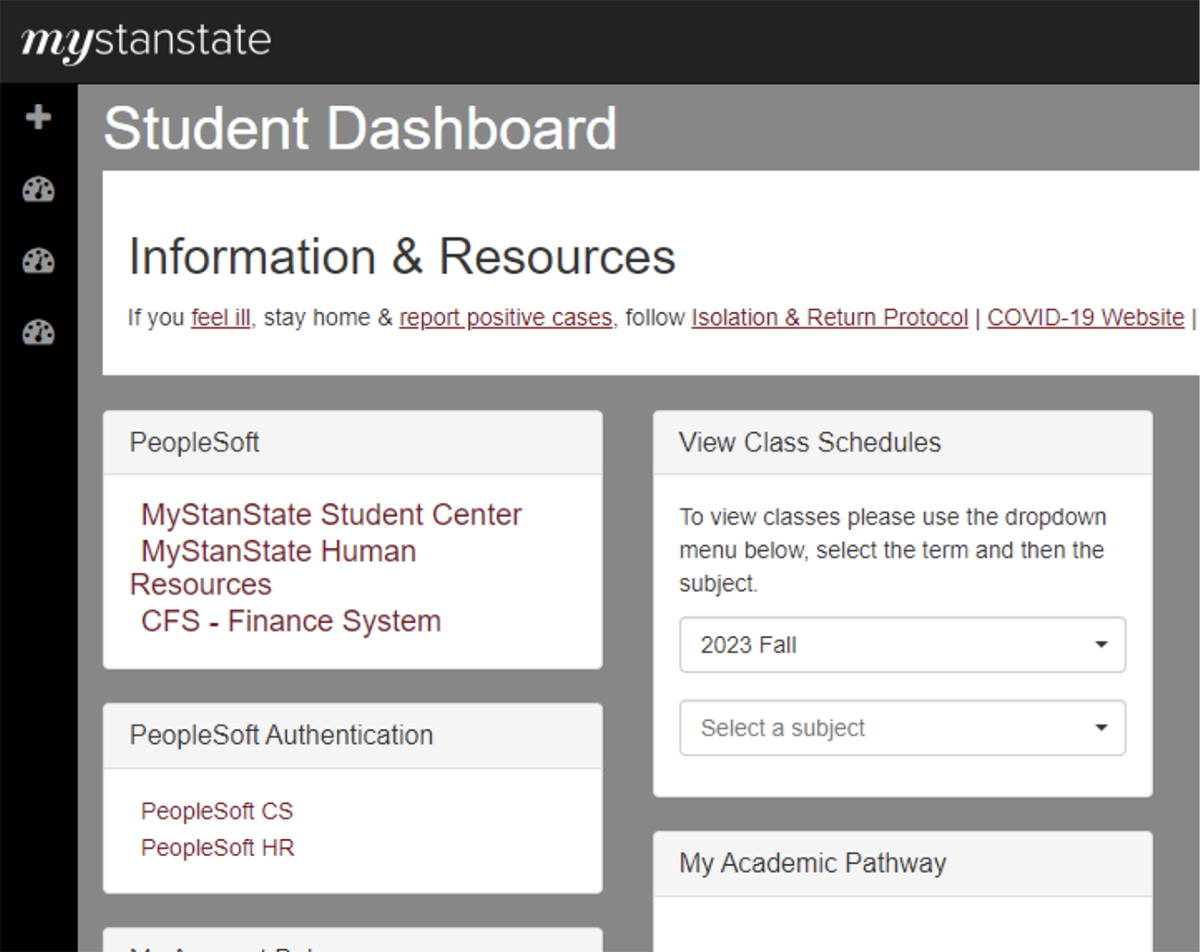Click the View Class Schedules header

902,442
